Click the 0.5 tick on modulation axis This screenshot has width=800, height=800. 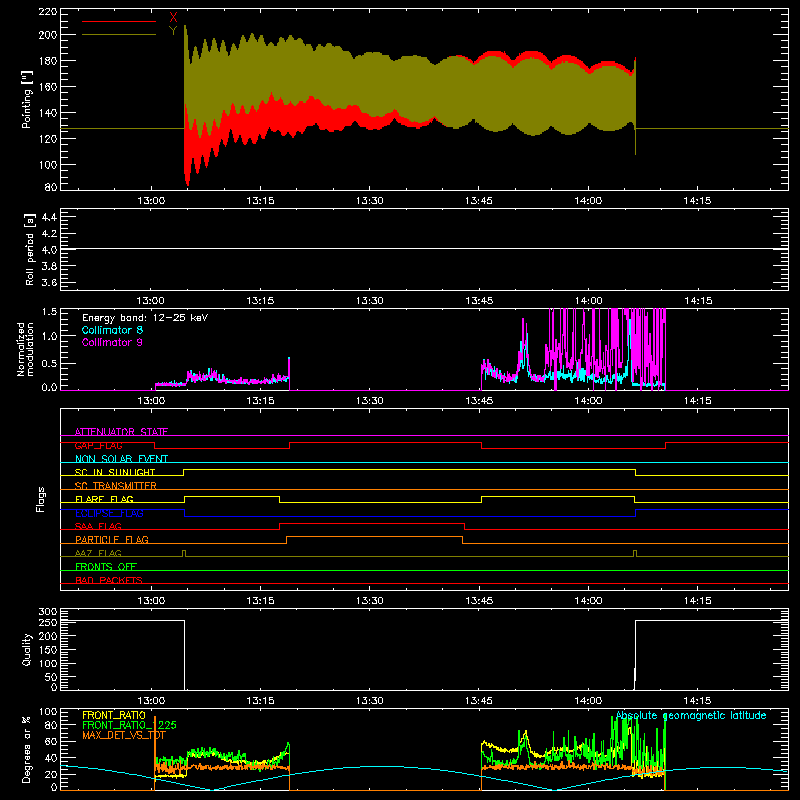click(49, 363)
